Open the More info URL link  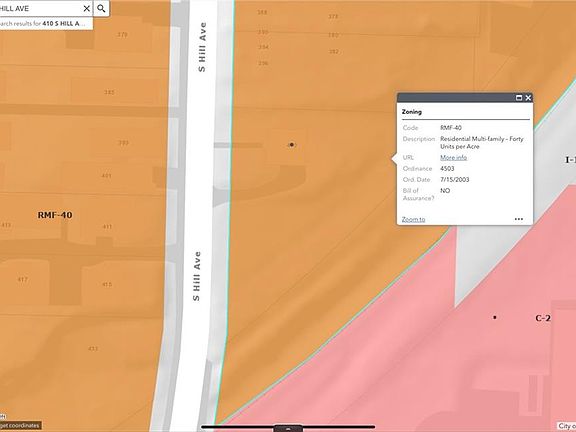(454, 158)
